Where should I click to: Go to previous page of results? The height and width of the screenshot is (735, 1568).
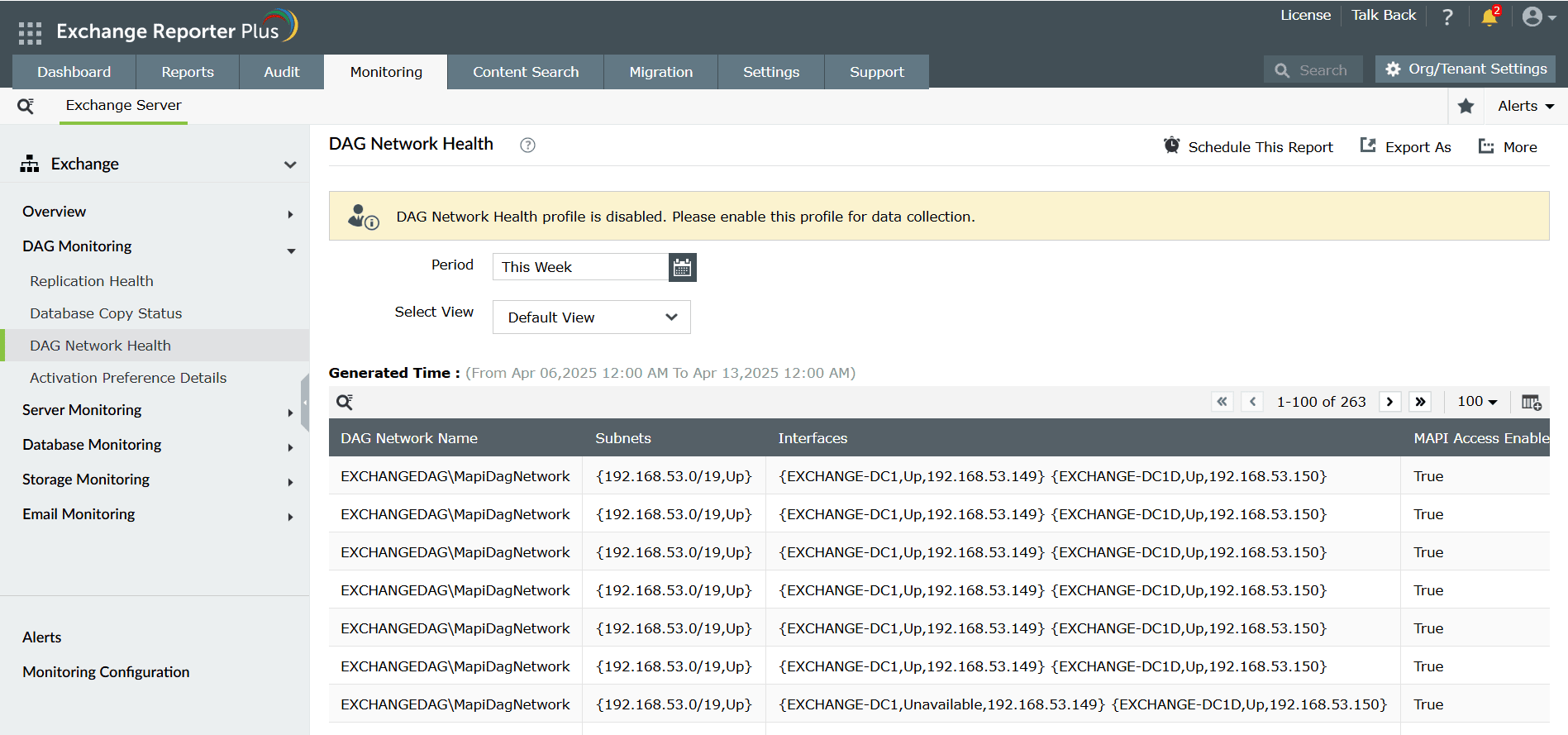tap(1252, 402)
